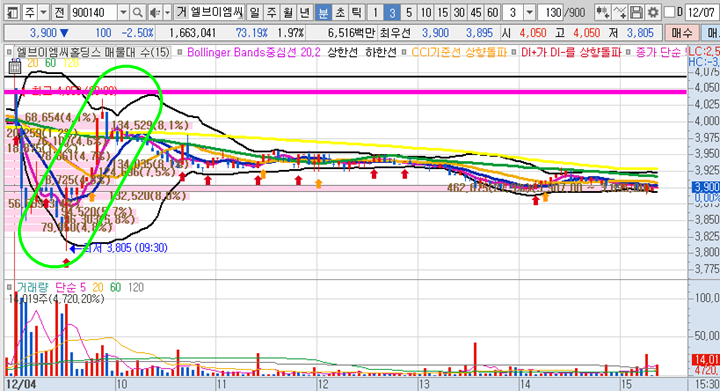Click the speaker sound alert icon
The image size is (720, 391).
155,12
